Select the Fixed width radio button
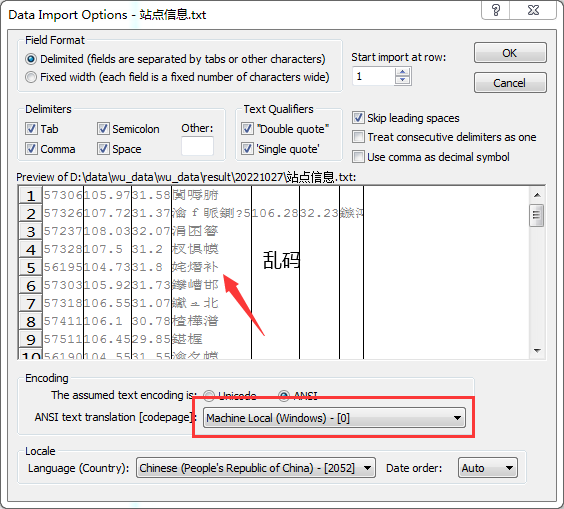 pos(31,77)
